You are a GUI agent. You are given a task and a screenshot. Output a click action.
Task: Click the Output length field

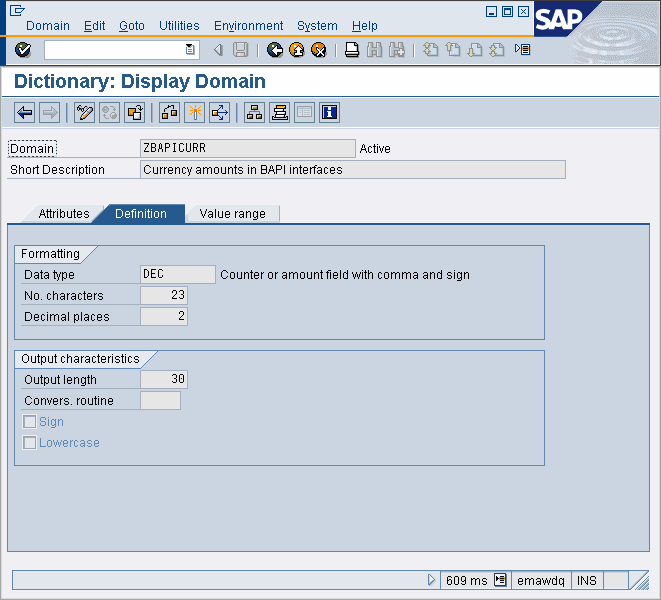164,379
